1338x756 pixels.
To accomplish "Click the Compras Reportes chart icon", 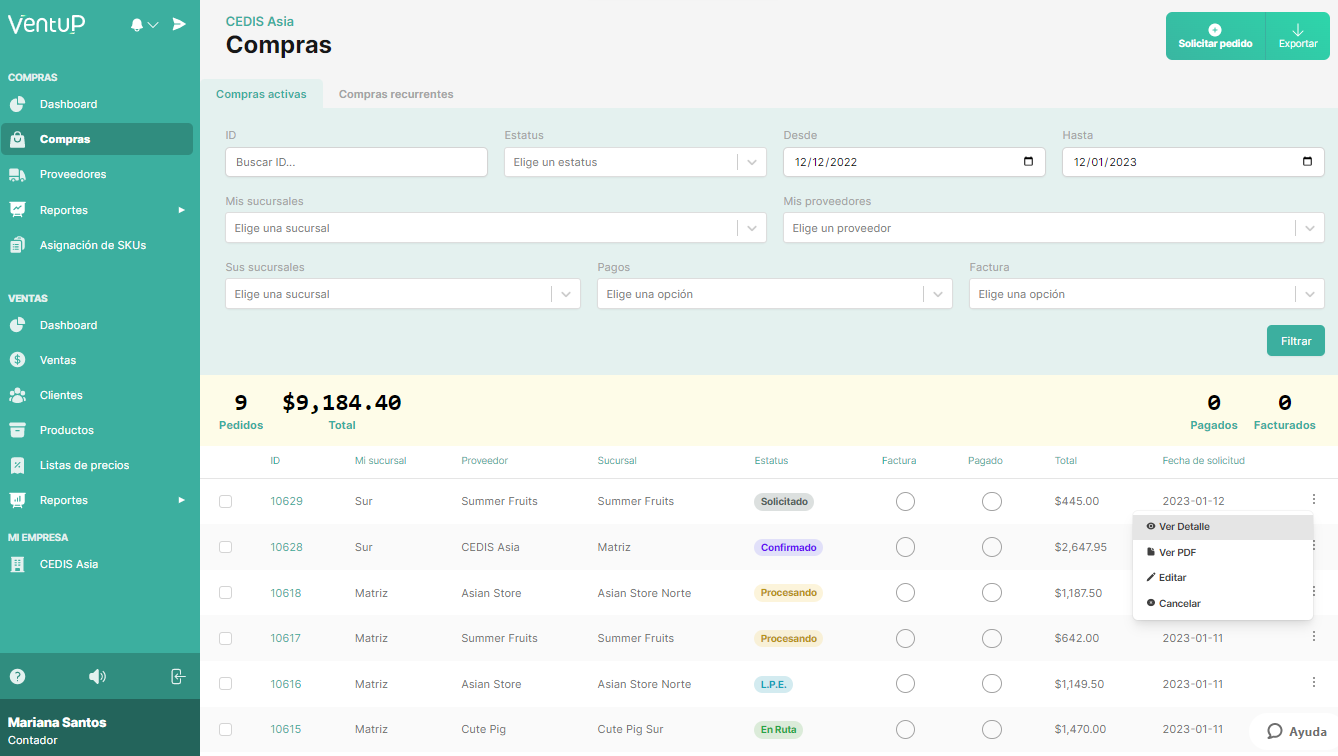I will (x=17, y=210).
